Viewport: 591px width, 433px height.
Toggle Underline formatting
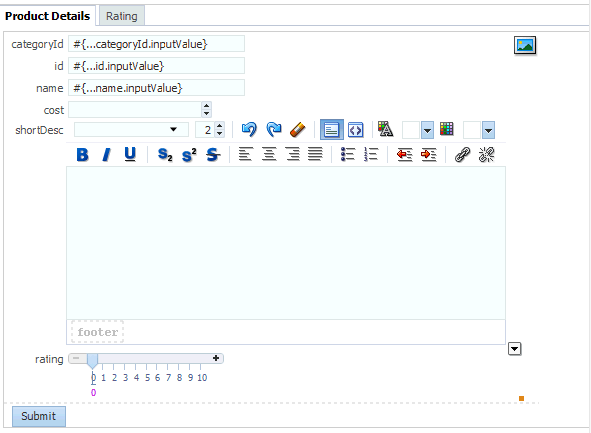pyautogui.click(x=130, y=155)
